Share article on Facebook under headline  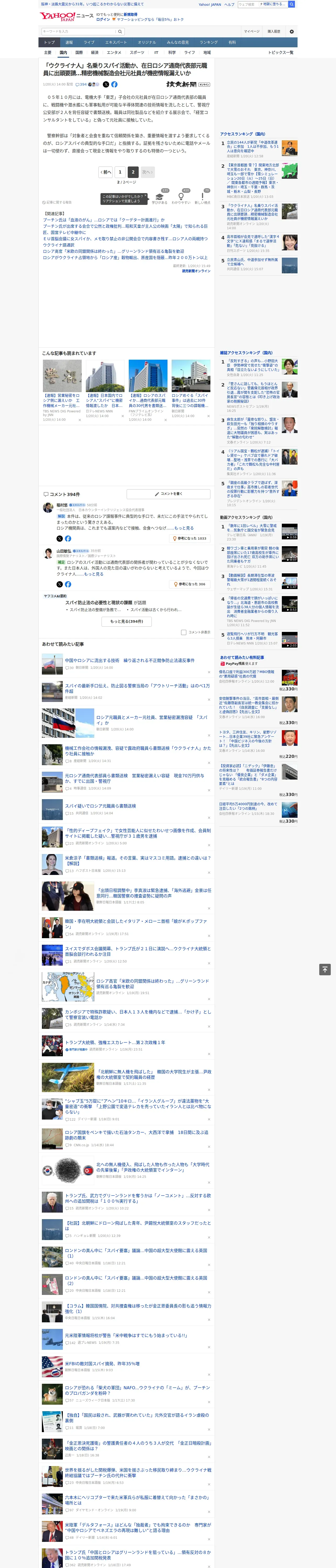pyautogui.click(x=114, y=85)
